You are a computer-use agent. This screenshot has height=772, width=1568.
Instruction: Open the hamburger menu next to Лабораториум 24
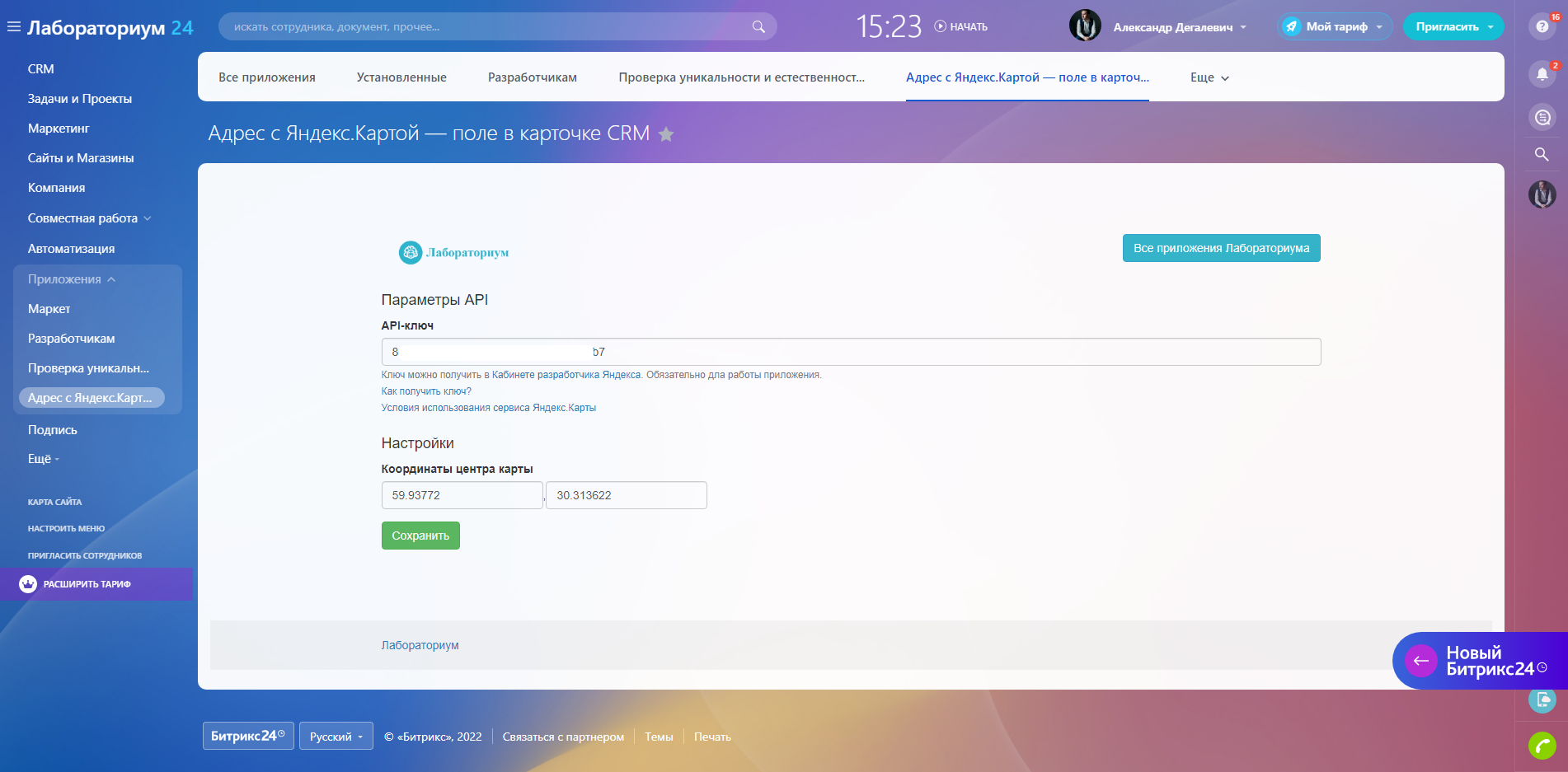[14, 27]
